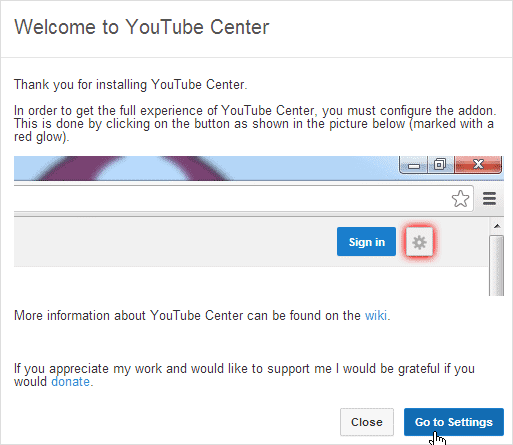Viewport: 513px width, 445px height.
Task: Click the address bar field in picture
Action: point(244,198)
